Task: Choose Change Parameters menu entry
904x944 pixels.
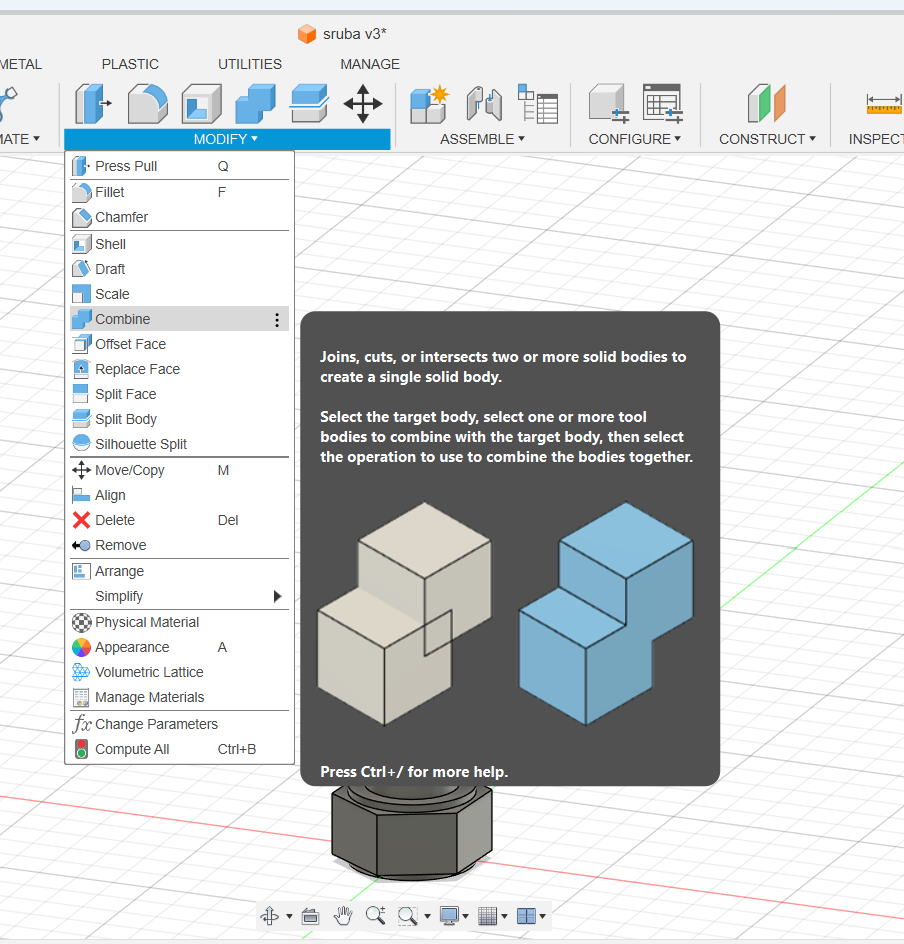Action: [179, 724]
